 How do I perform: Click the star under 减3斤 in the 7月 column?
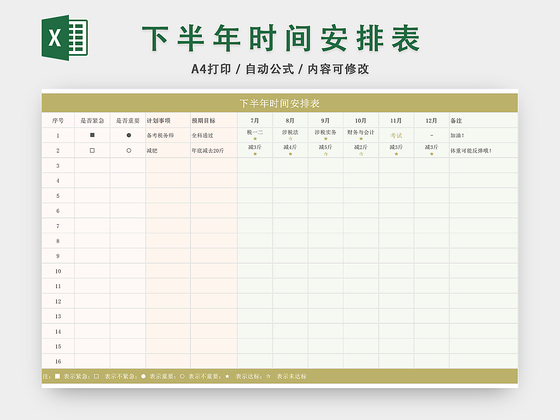[255, 154]
